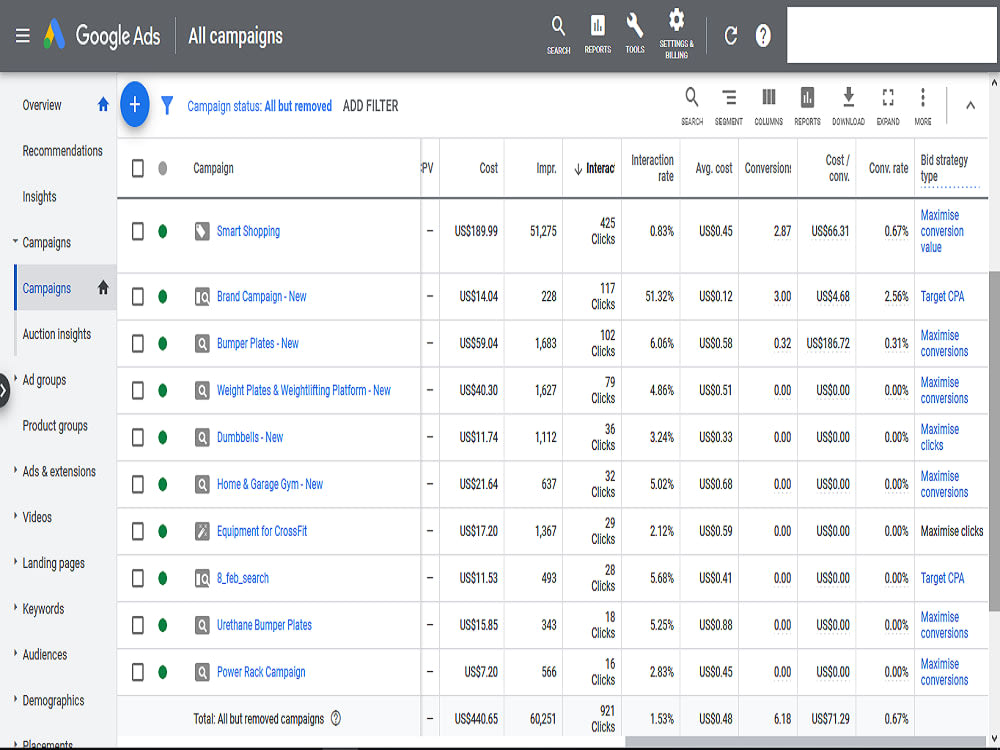Click Equipment for CrossFit campaign type icon
The image size is (1000, 750).
(x=202, y=531)
